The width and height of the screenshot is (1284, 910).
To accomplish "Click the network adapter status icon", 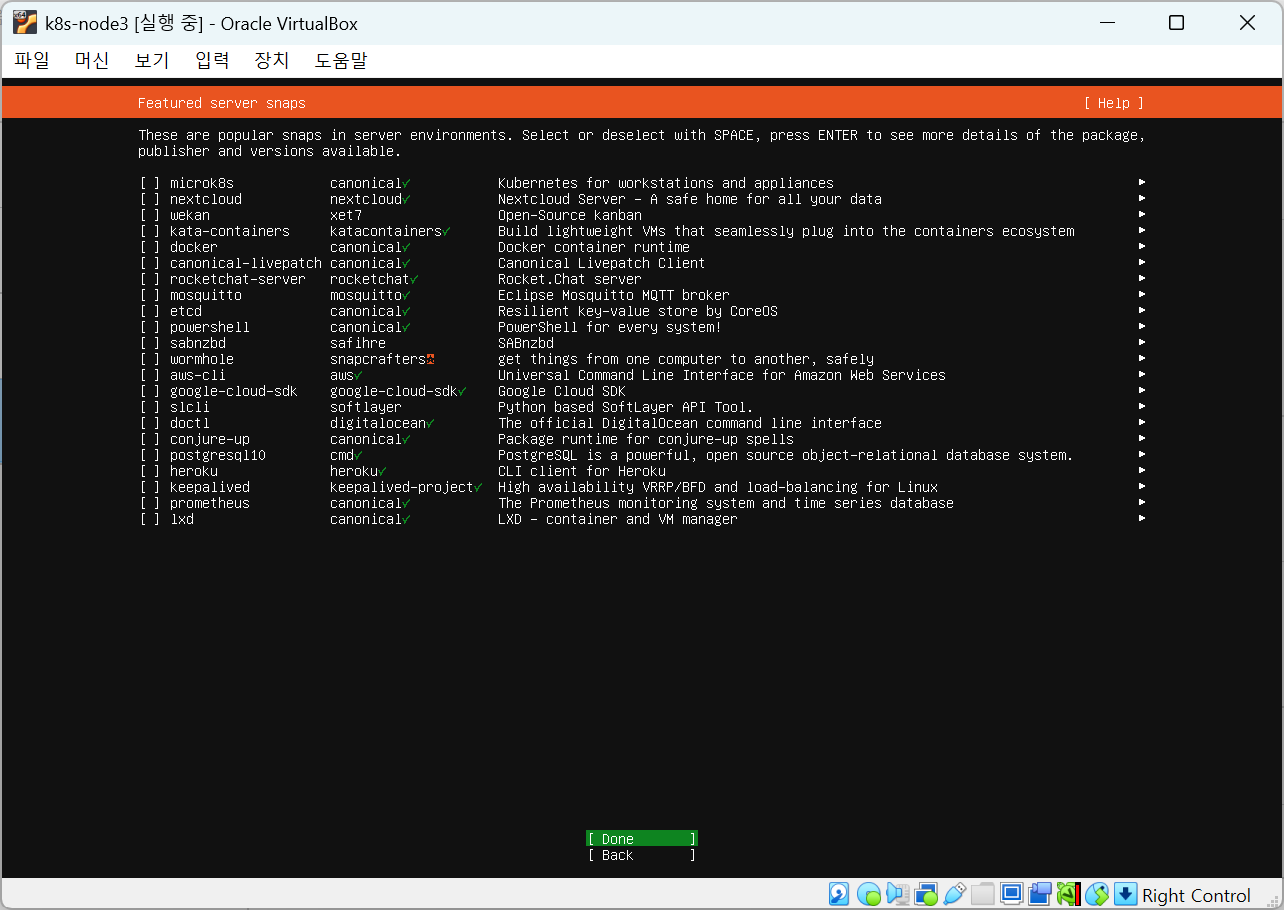I will point(926,894).
